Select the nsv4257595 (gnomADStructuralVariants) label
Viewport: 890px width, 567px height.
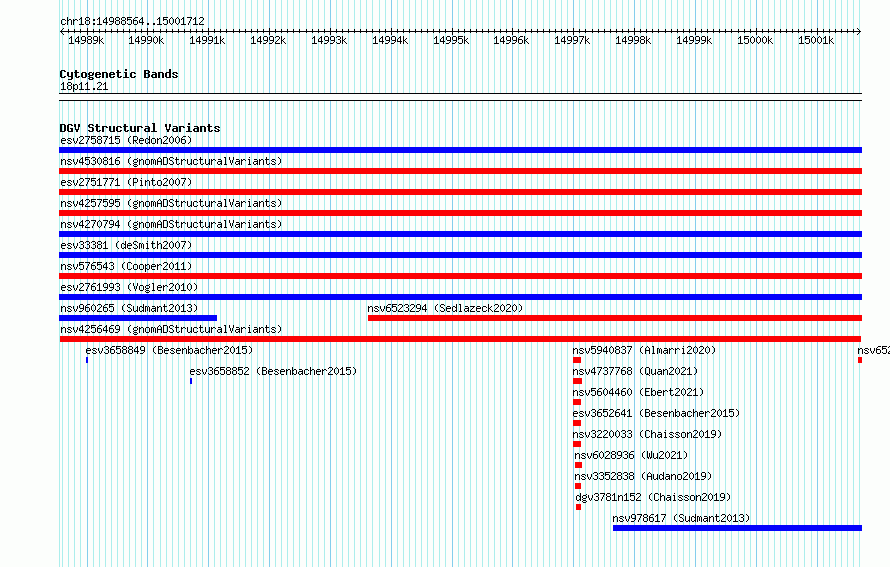(171, 203)
